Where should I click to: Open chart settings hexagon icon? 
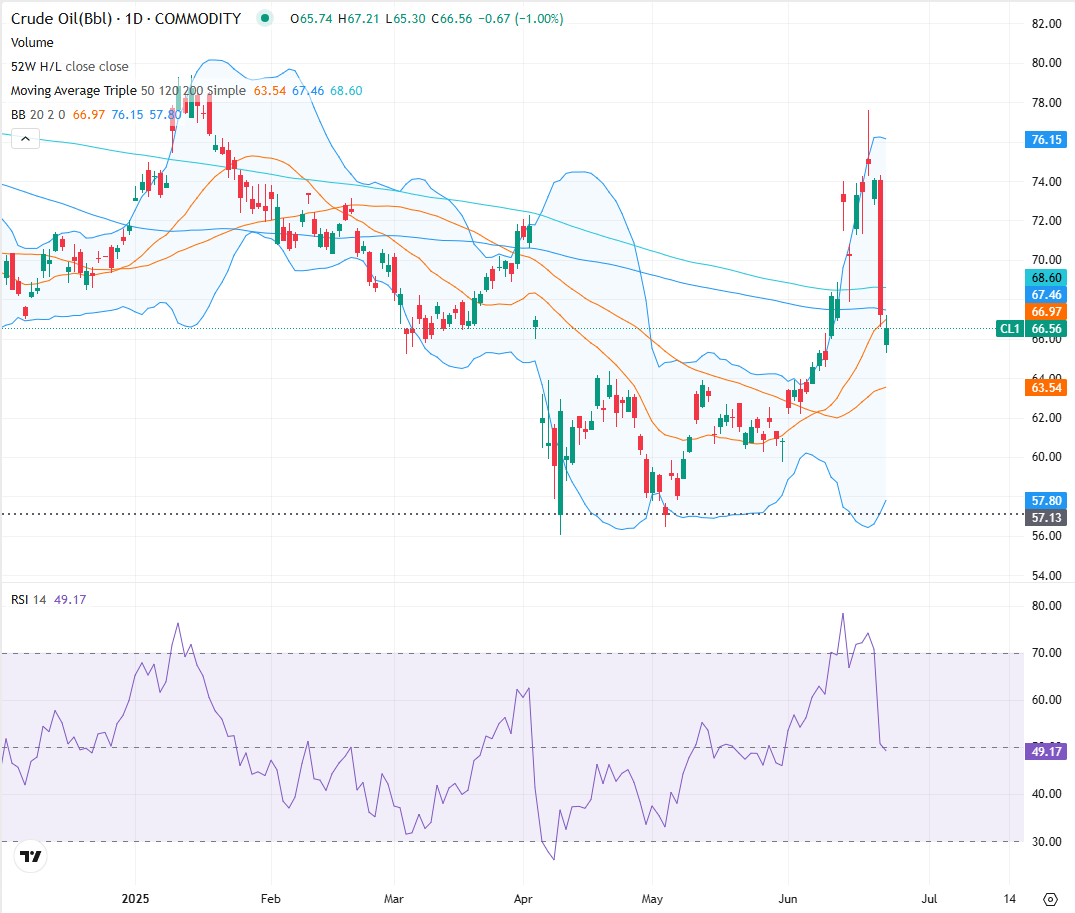(x=1049, y=899)
